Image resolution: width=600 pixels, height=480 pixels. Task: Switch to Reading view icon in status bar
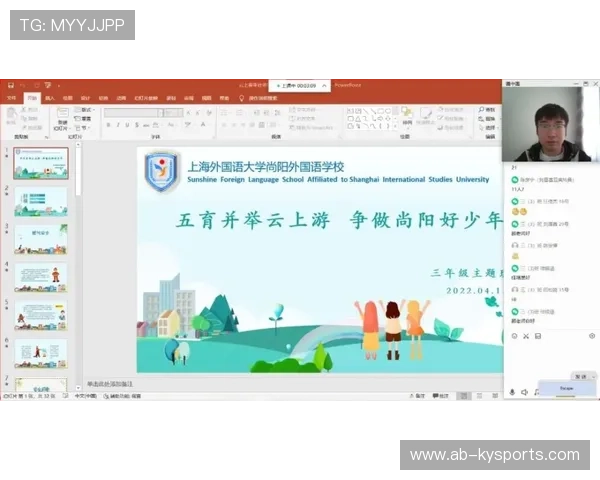click(x=495, y=396)
